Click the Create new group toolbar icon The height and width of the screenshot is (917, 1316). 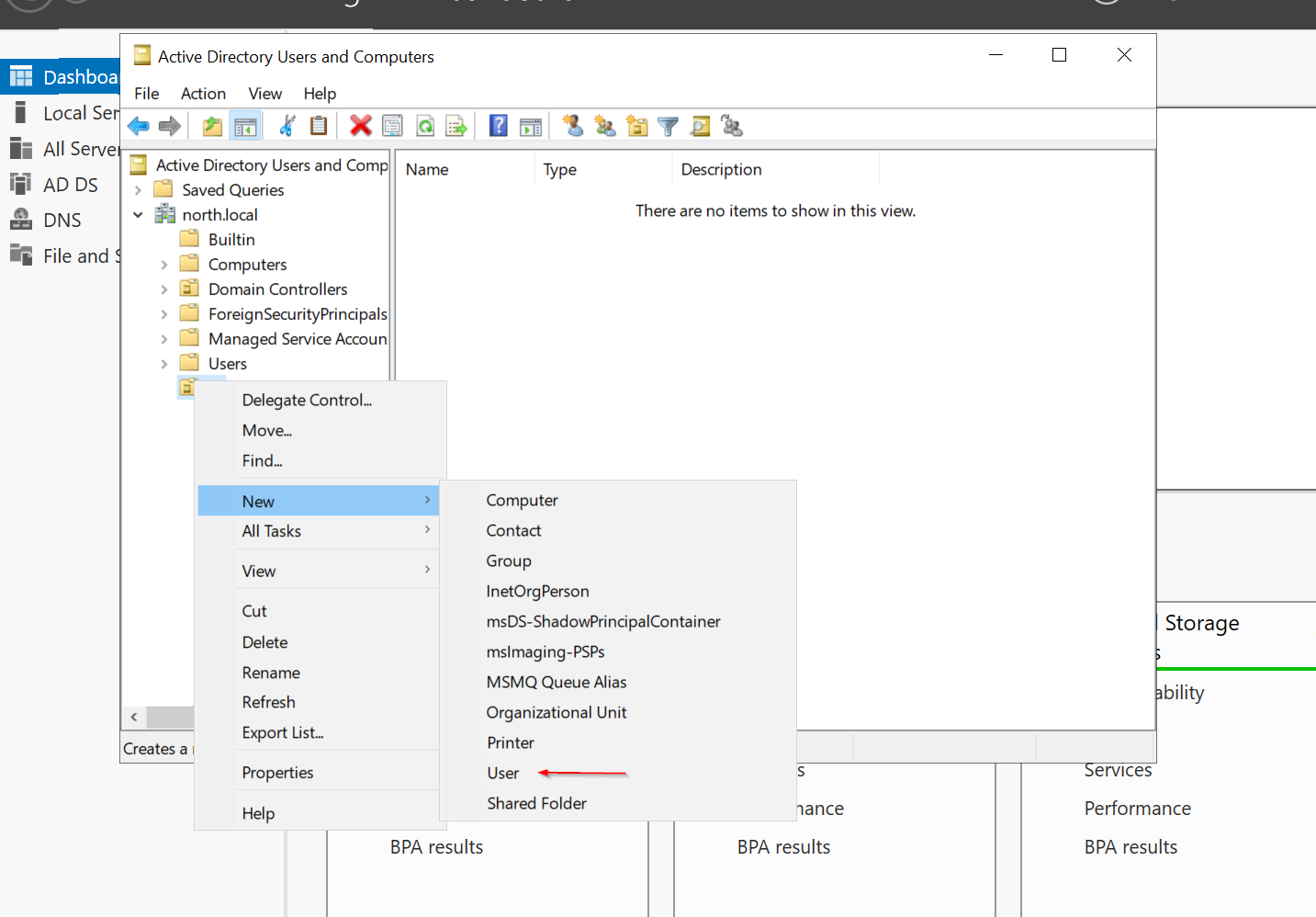pos(605,126)
